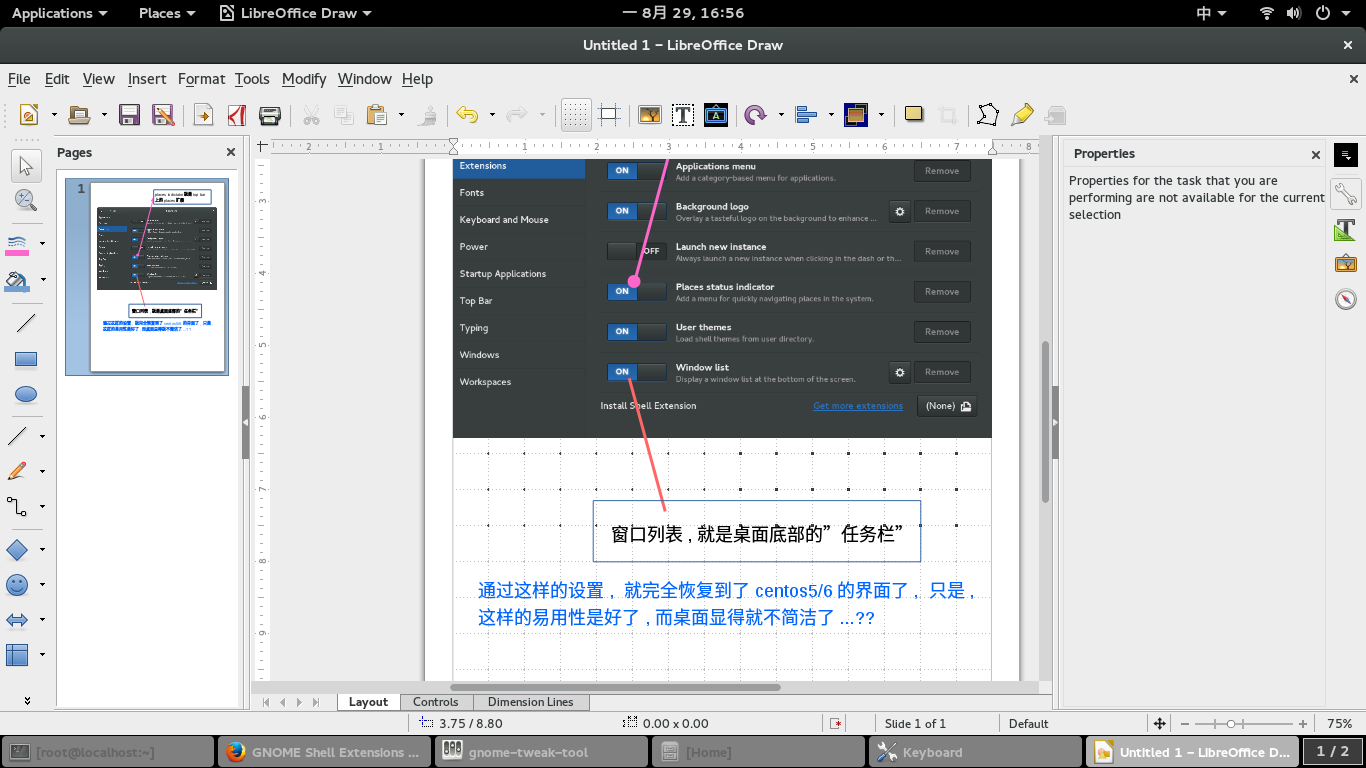This screenshot has width=1366, height=768.
Task: Click the Export icon
Action: point(203,115)
